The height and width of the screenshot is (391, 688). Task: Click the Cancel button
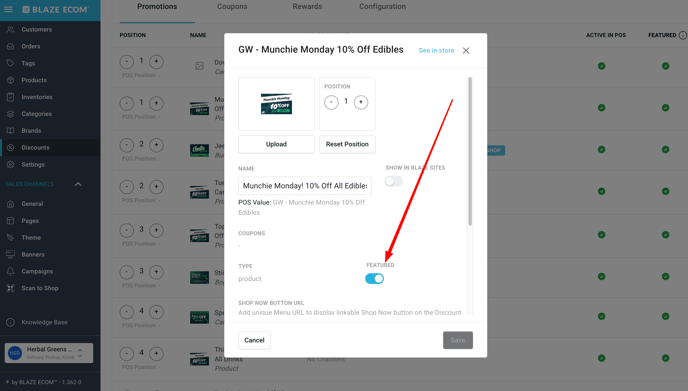click(x=254, y=340)
